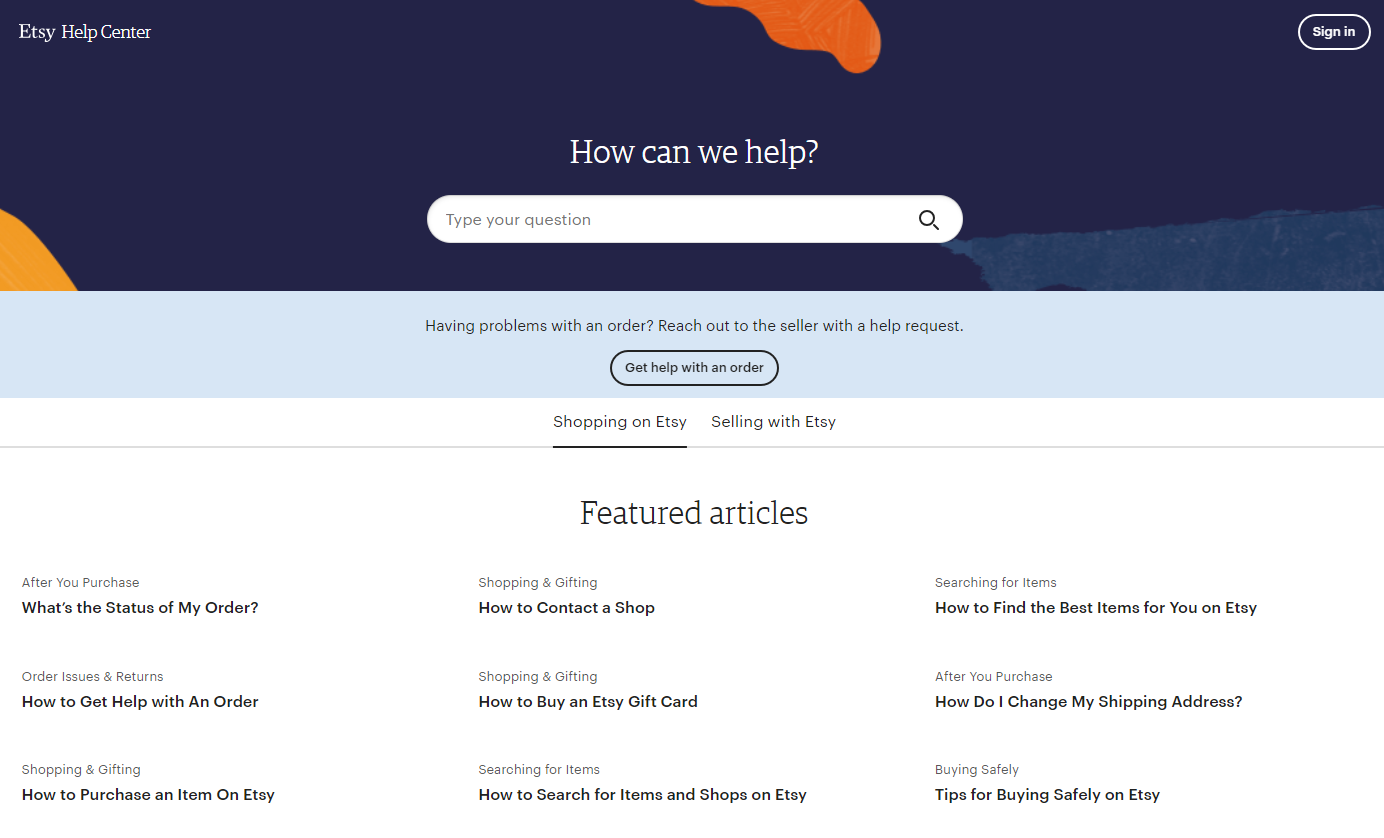
Task: Open 'What's the Status of My Order?' article
Action: coord(140,608)
